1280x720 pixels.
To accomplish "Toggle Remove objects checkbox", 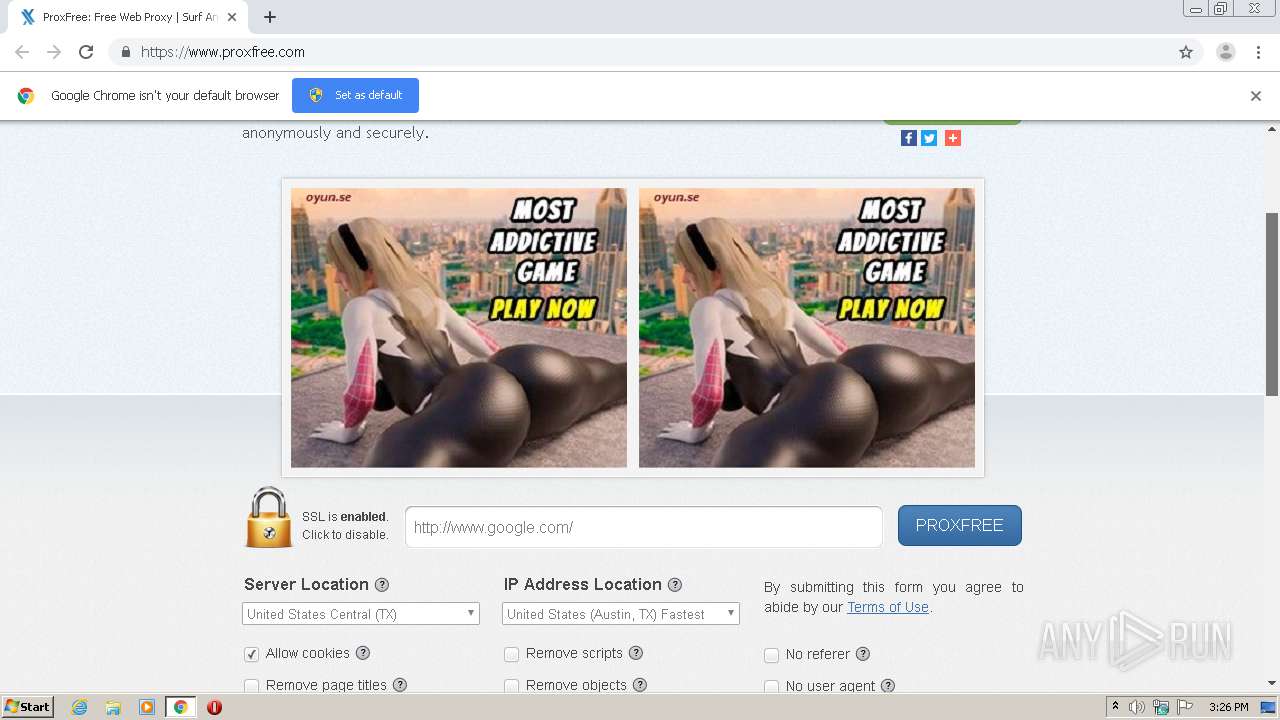I will pyautogui.click(x=512, y=686).
